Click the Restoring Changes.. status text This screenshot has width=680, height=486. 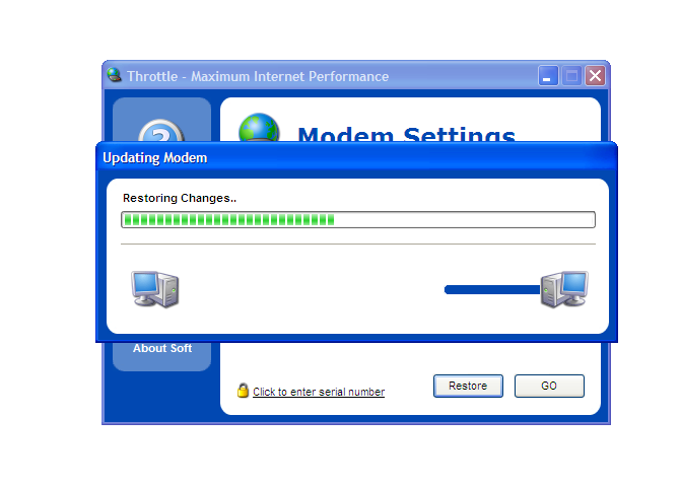(180, 198)
